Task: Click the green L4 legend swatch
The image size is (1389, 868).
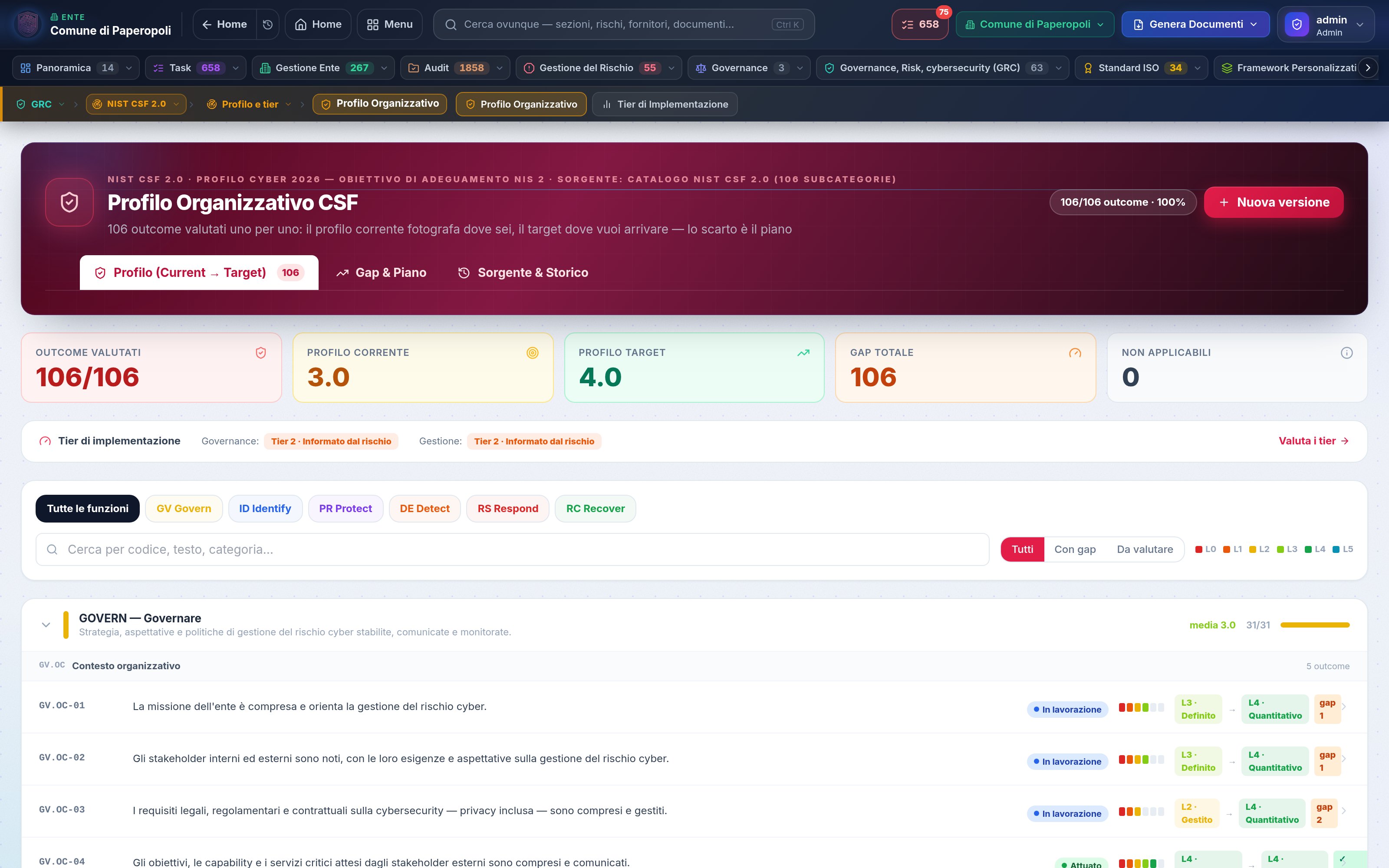Action: (1308, 549)
